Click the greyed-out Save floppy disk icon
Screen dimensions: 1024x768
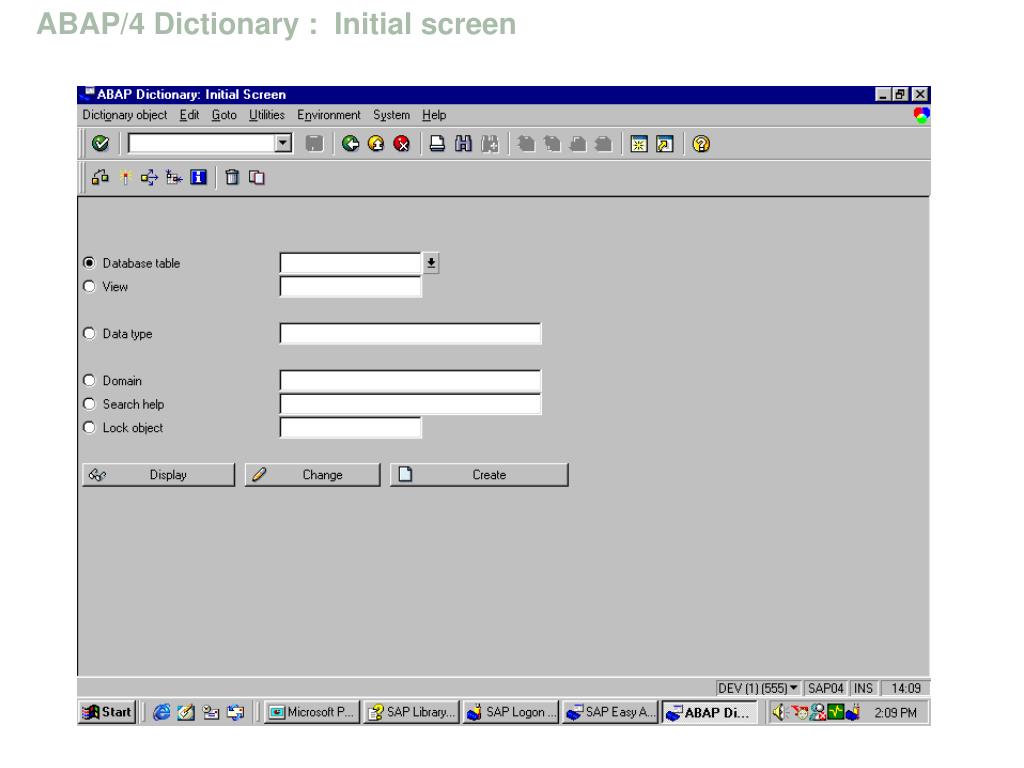(314, 143)
